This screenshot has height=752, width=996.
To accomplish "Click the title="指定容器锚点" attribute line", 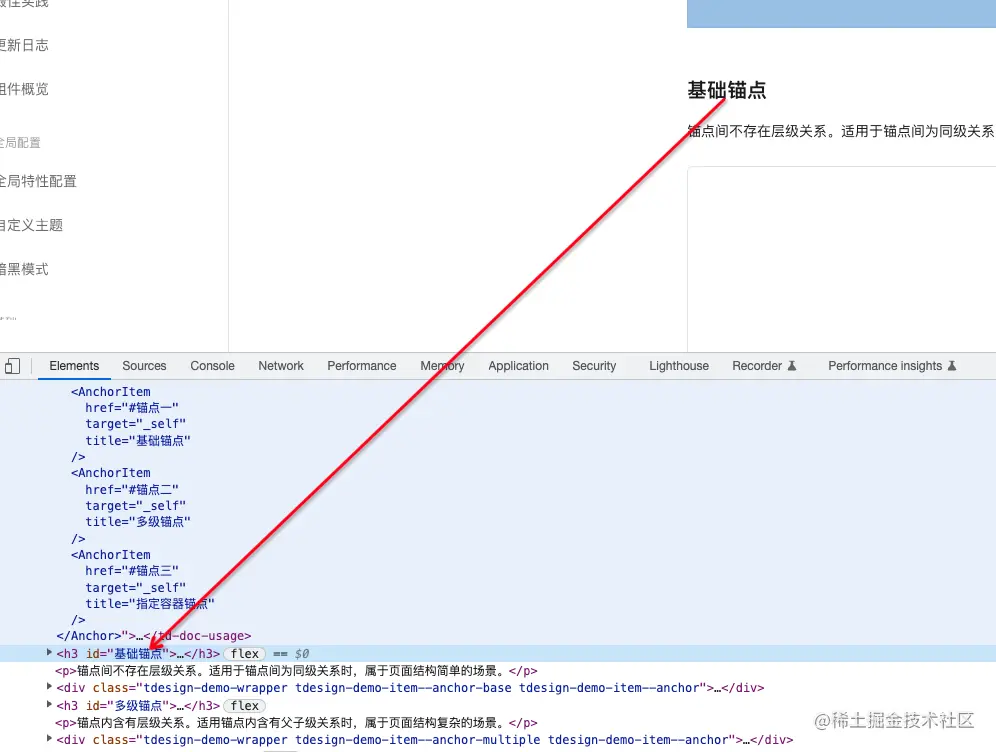I will coord(150,603).
